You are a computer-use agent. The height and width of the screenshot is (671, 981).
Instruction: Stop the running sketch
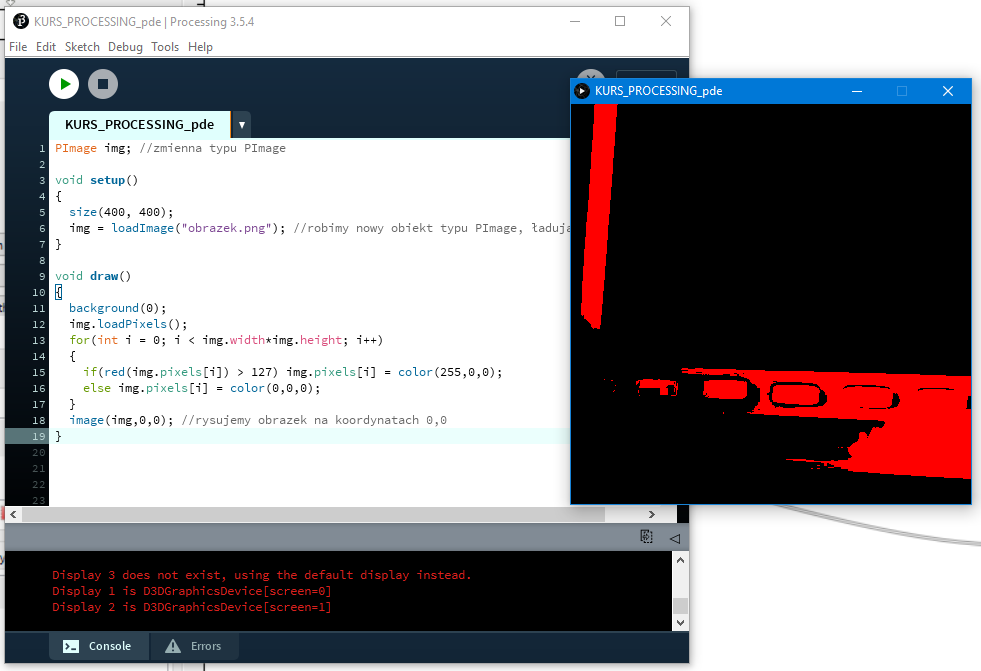103,84
